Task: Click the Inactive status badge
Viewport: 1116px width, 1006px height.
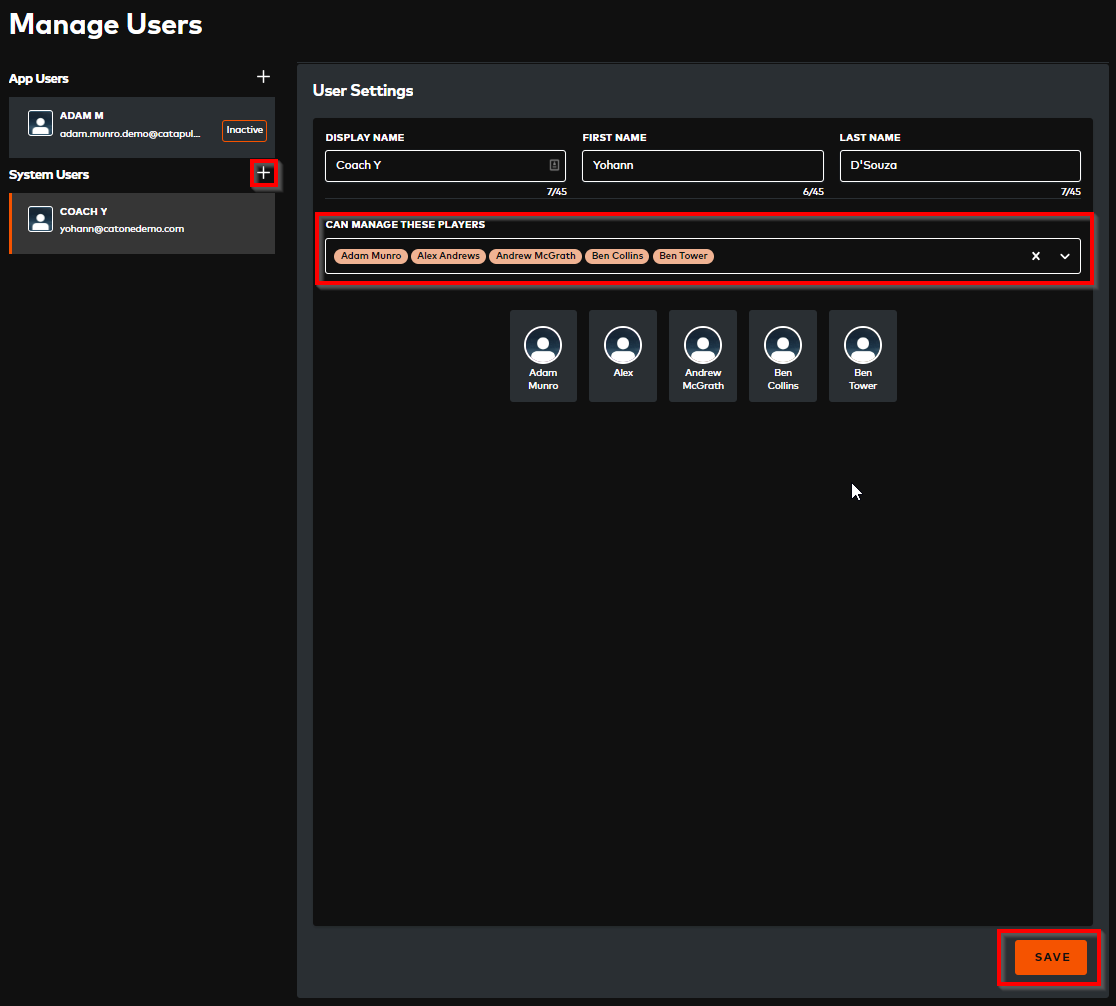Action: [x=245, y=130]
